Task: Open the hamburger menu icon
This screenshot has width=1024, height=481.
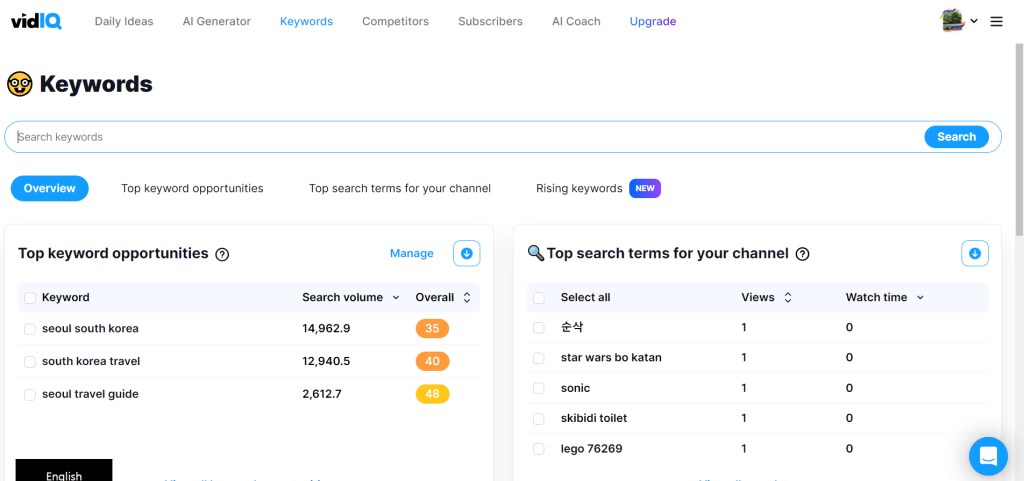Action: [996, 21]
